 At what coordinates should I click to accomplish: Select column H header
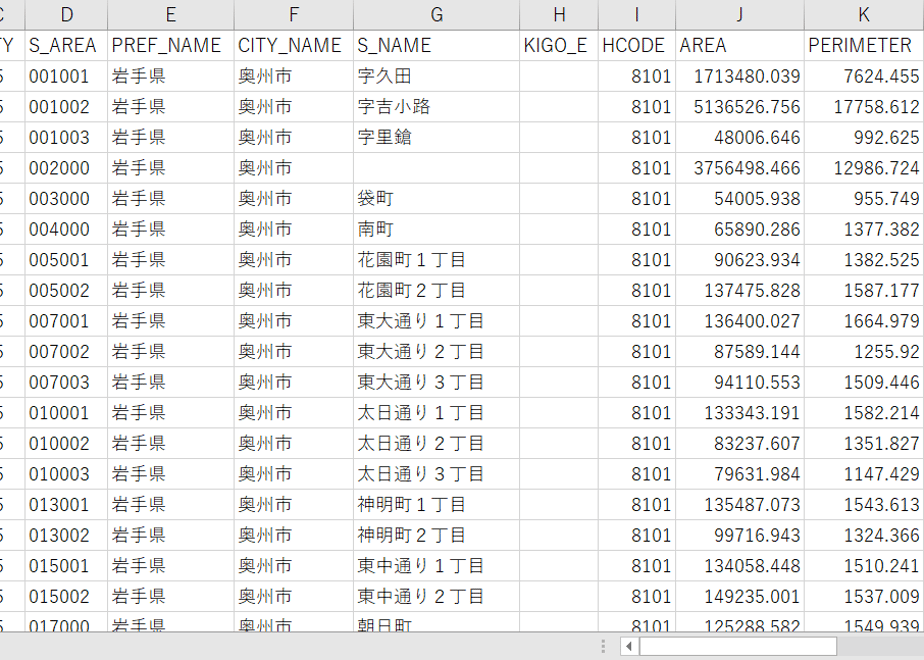click(559, 15)
